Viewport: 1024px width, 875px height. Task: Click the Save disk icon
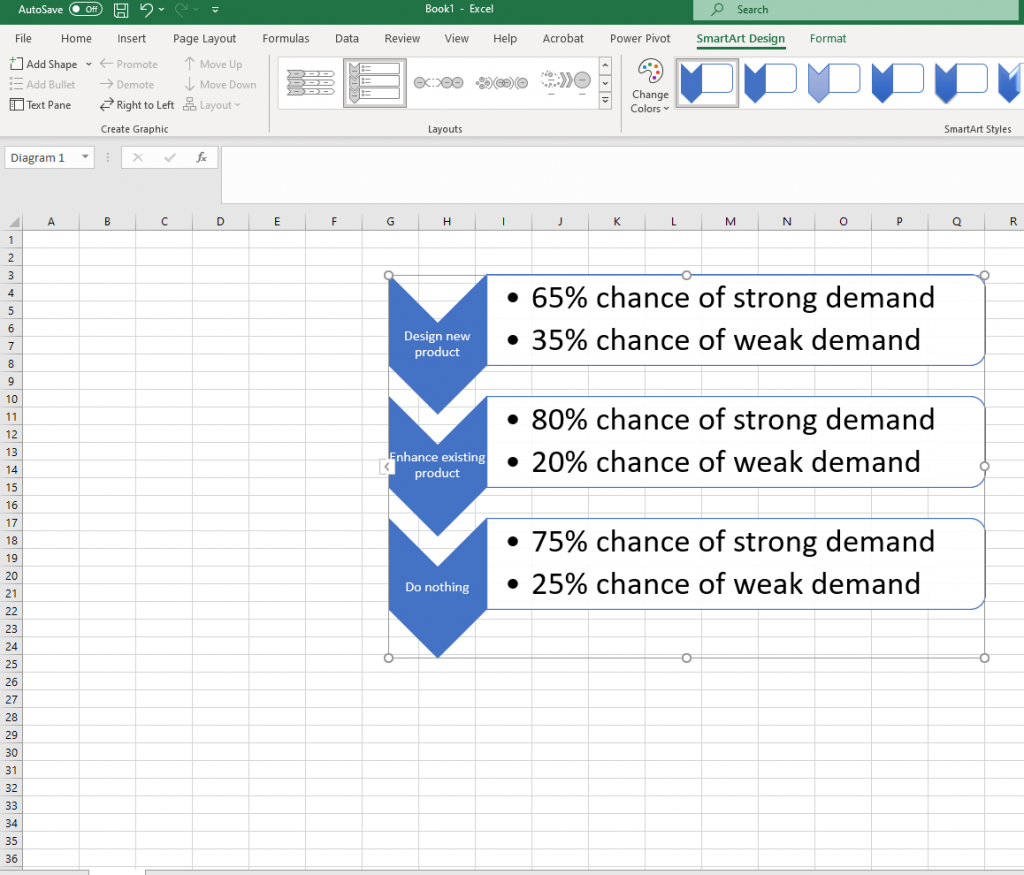[x=121, y=10]
